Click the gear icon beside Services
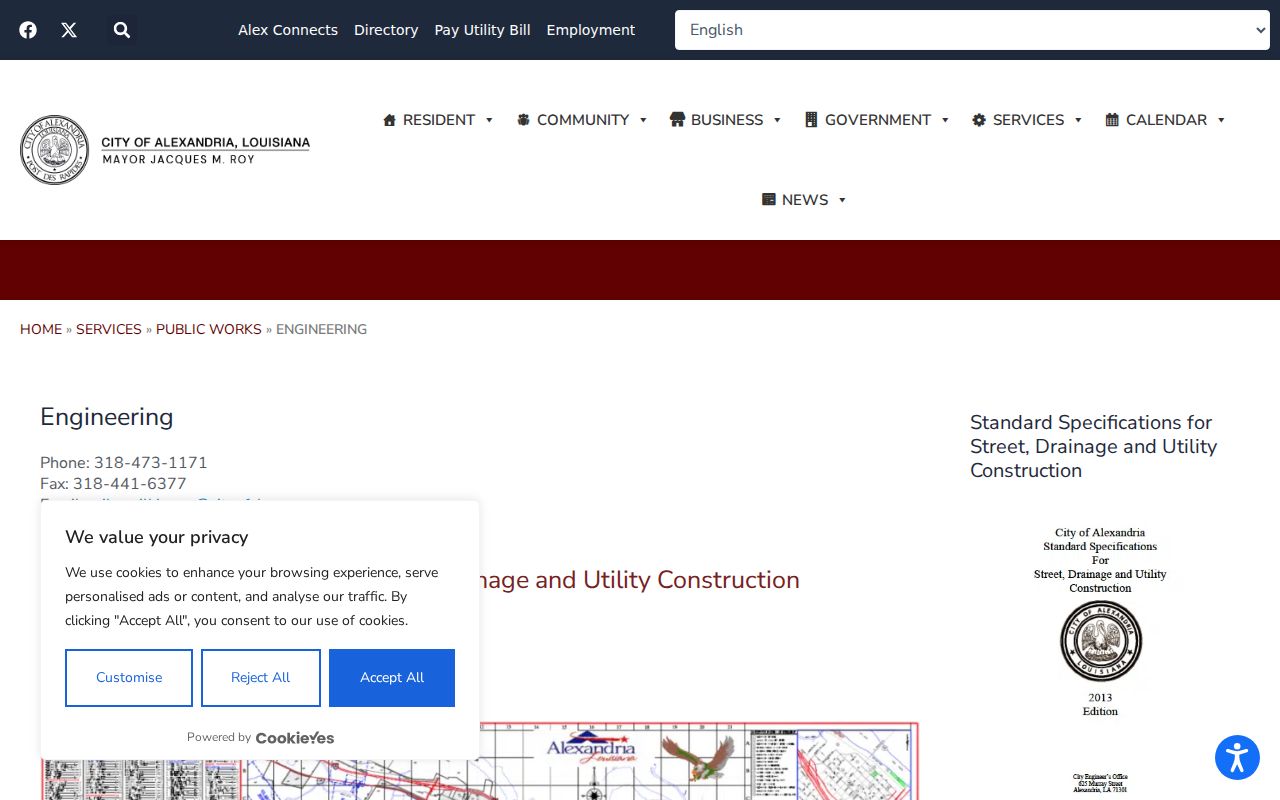The height and width of the screenshot is (800, 1280). [979, 120]
